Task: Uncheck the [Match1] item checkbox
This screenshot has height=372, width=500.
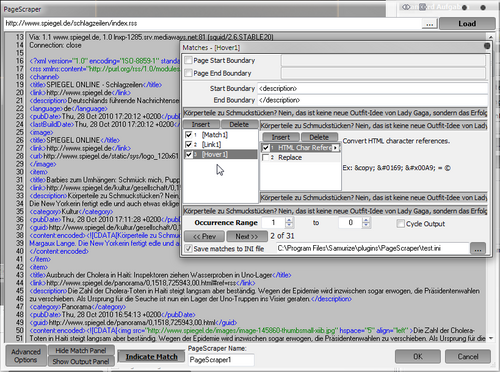Action: [188, 135]
